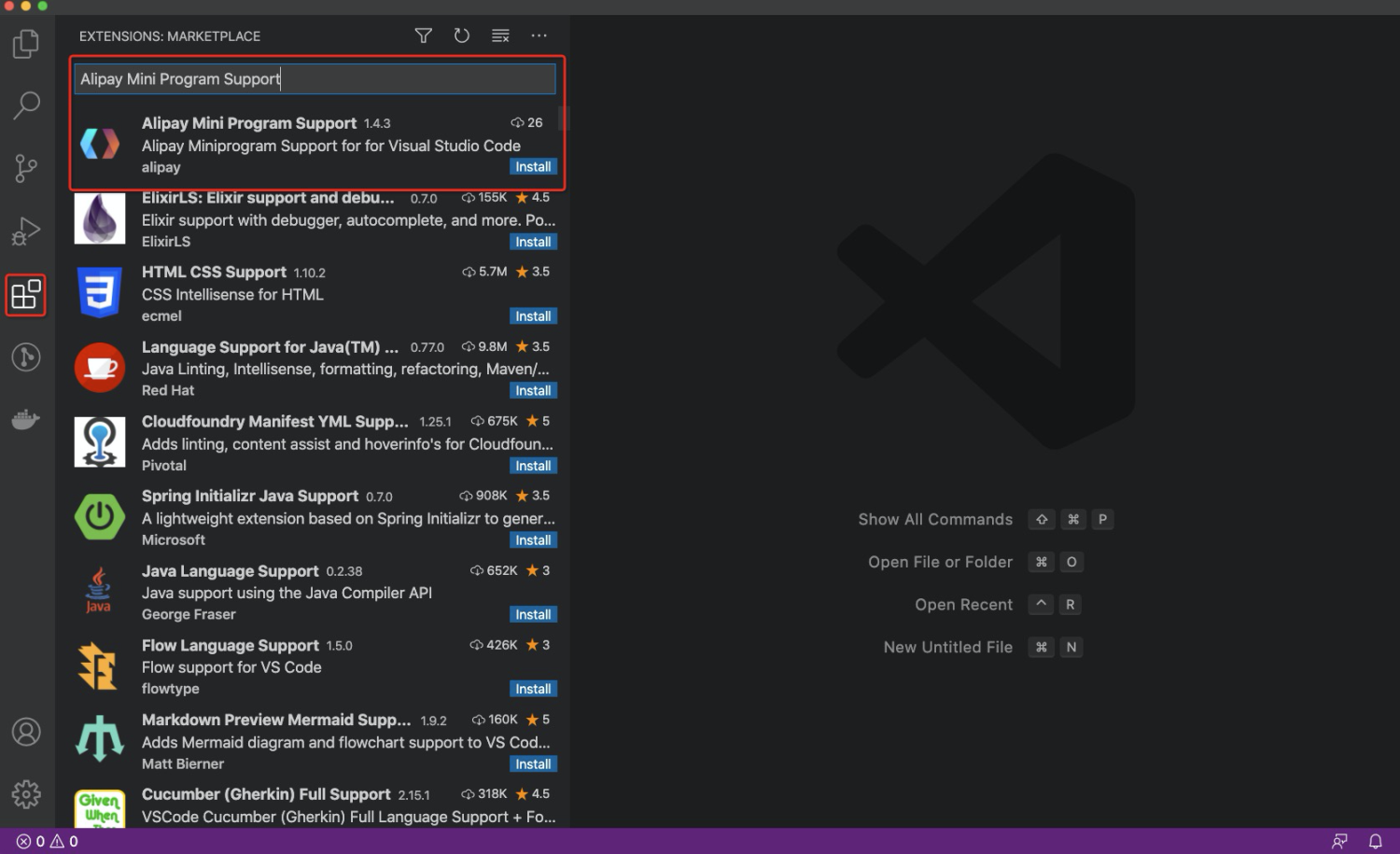1400x854 pixels.
Task: Open the Search view
Action: [x=25, y=105]
